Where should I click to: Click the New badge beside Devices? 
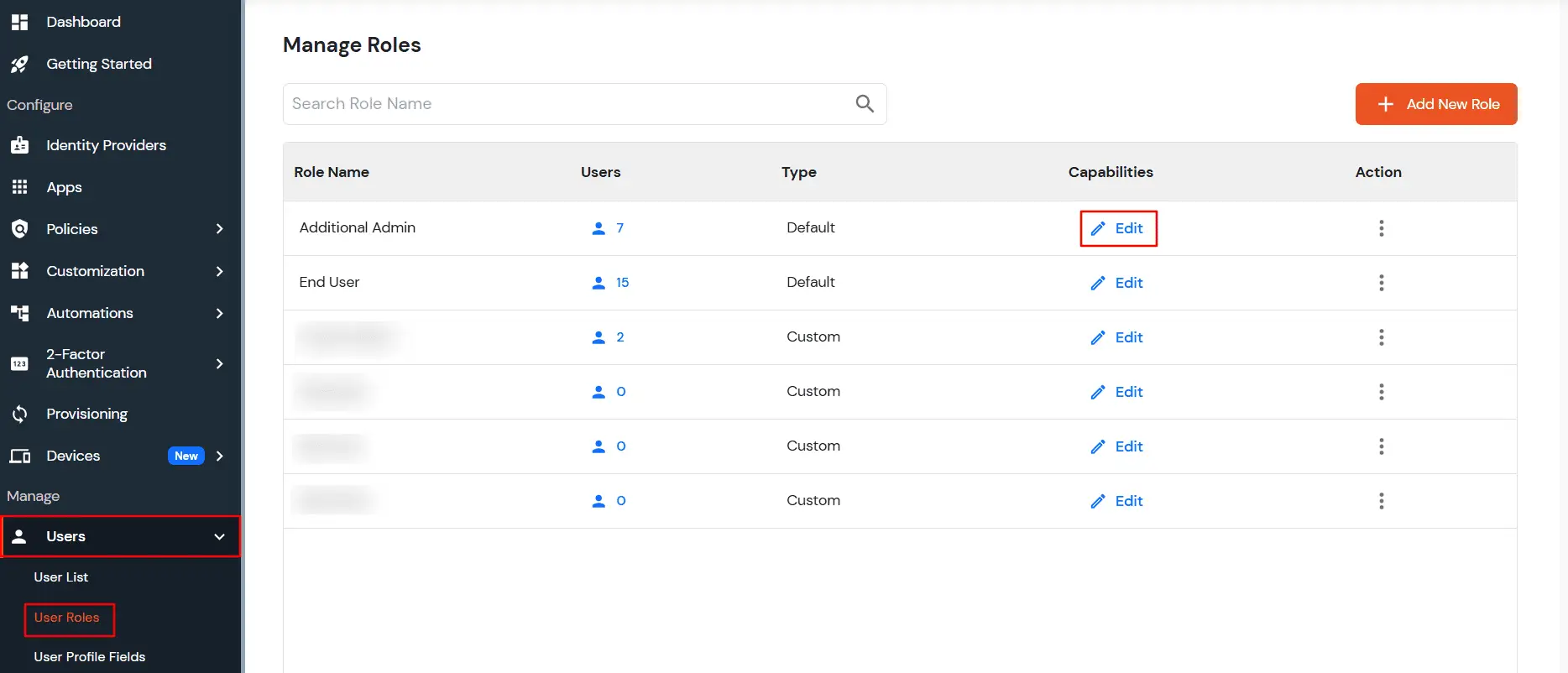[x=186, y=456]
